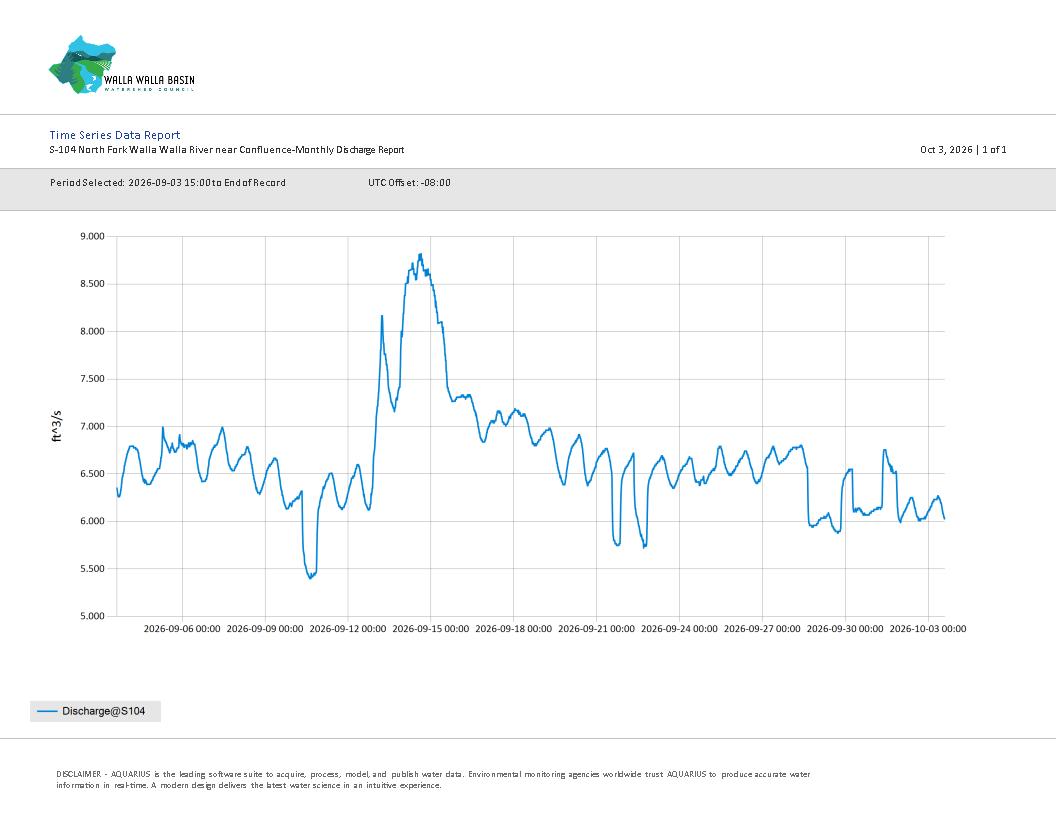
Task: Click the 2026-09-24 00:00 axis label
Action: [x=679, y=629]
